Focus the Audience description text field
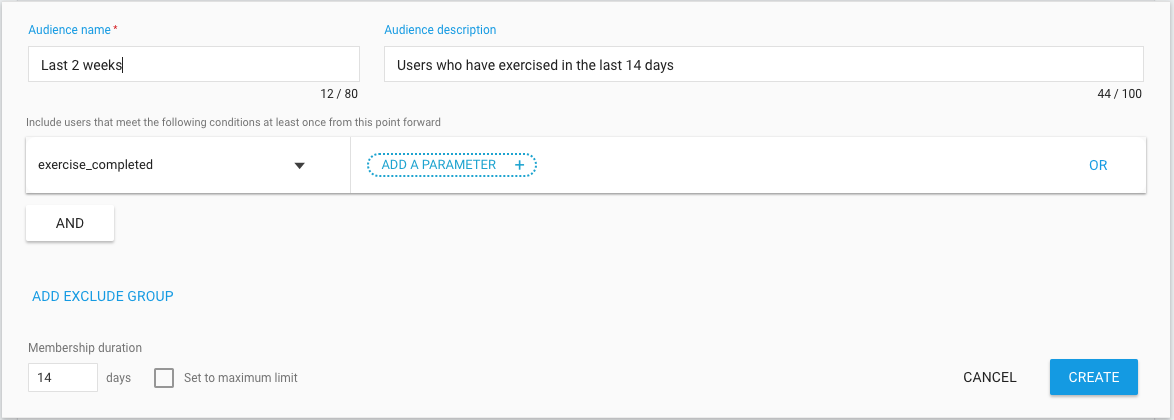 [x=764, y=64]
